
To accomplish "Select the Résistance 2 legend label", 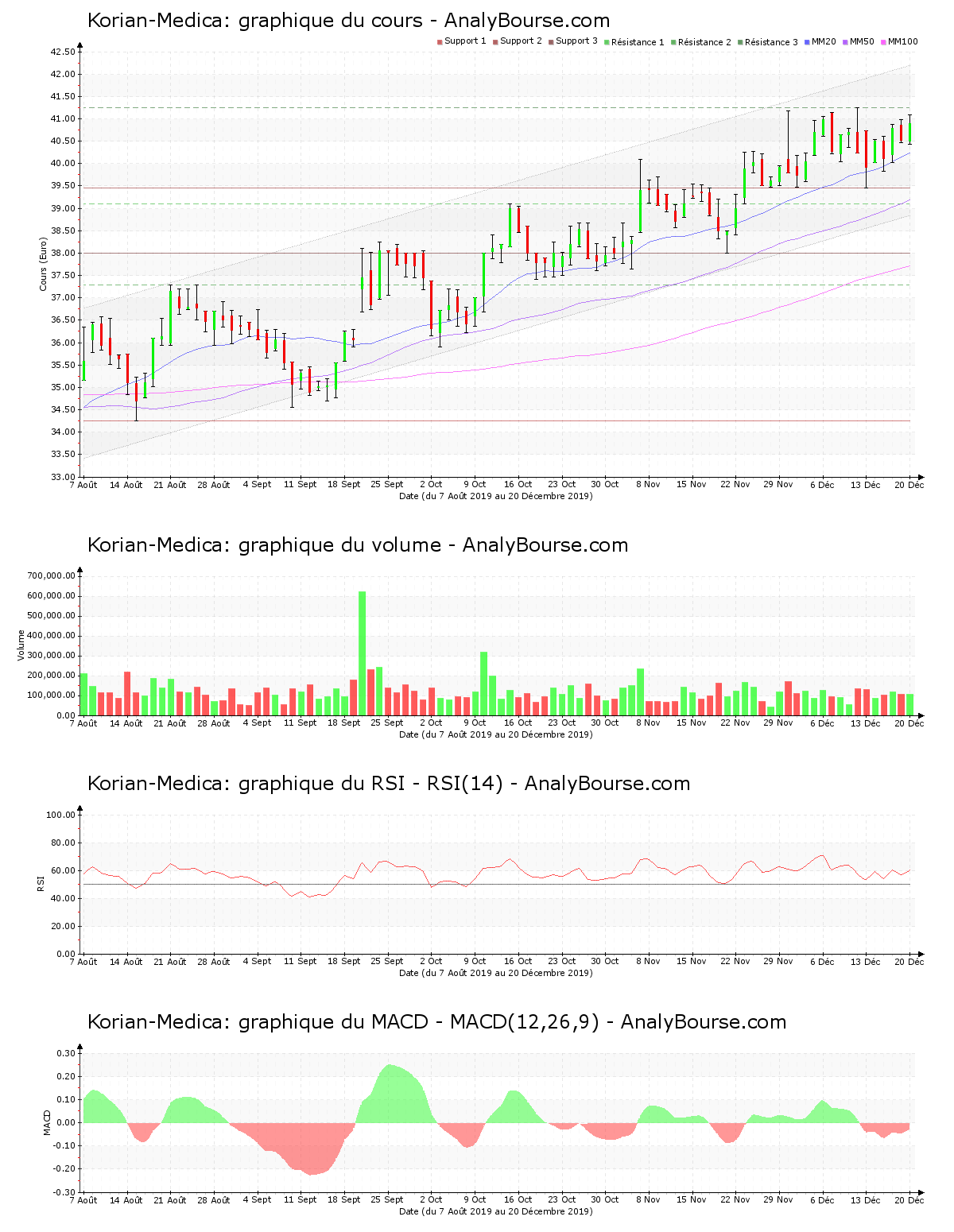I will [704, 42].
